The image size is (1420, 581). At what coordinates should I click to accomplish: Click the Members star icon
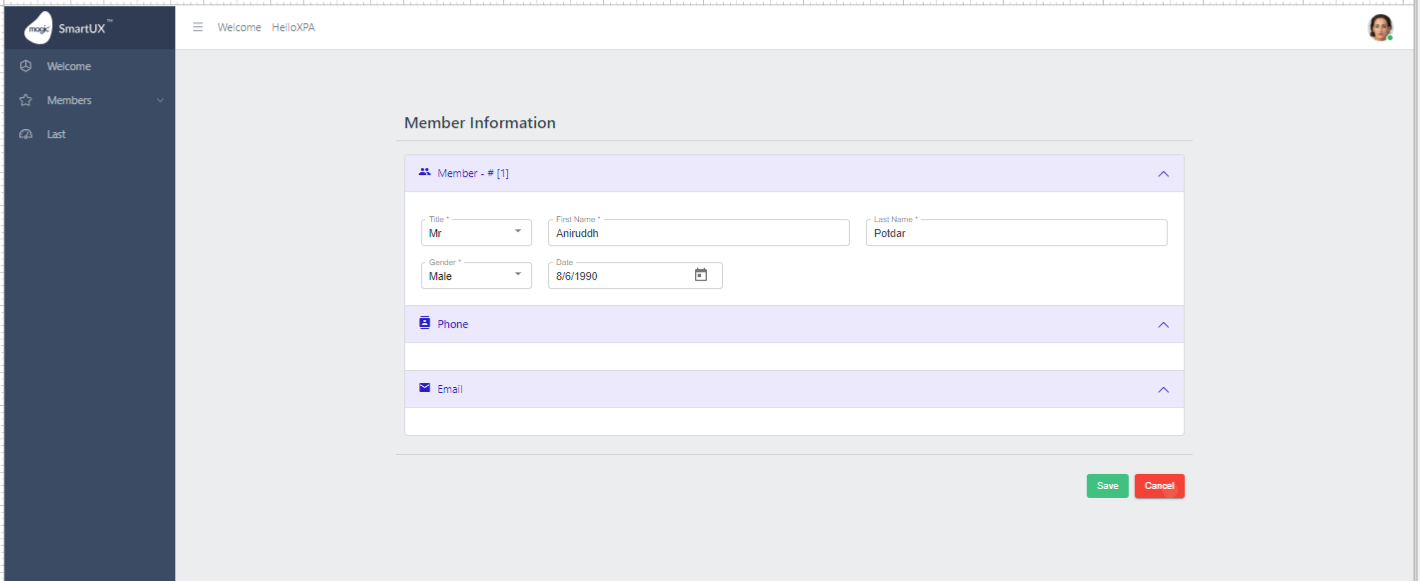click(26, 100)
